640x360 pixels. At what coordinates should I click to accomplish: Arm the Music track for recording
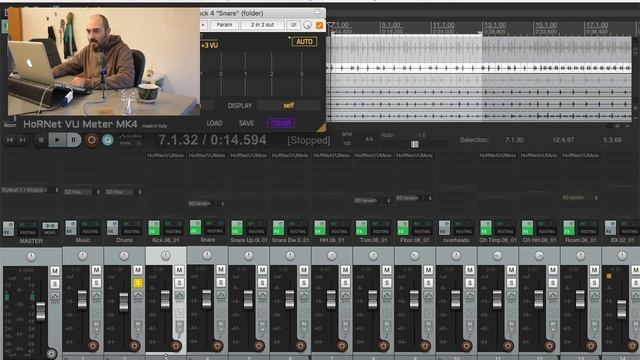coord(93,346)
